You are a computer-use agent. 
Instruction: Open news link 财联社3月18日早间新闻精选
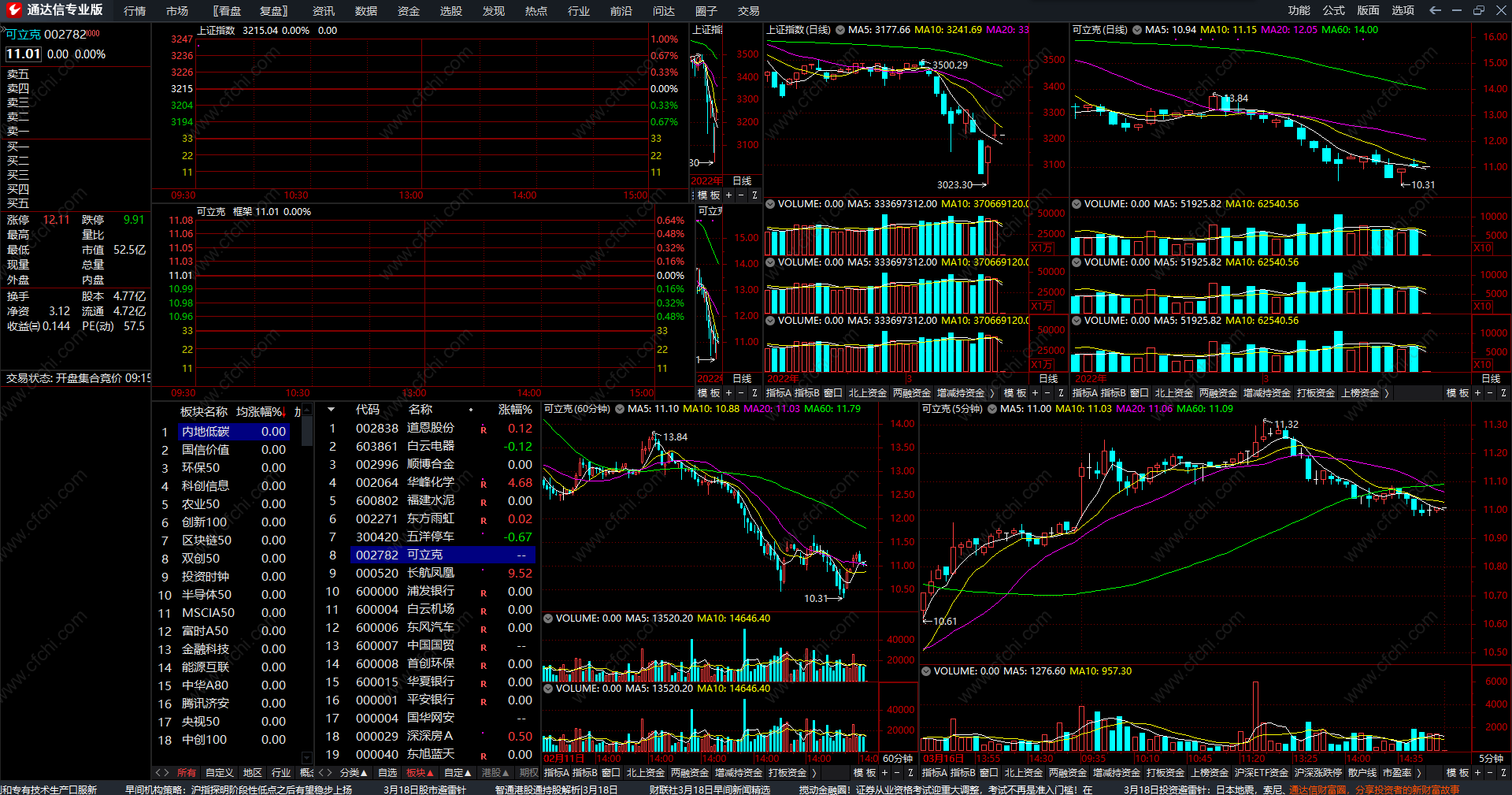pos(710,789)
